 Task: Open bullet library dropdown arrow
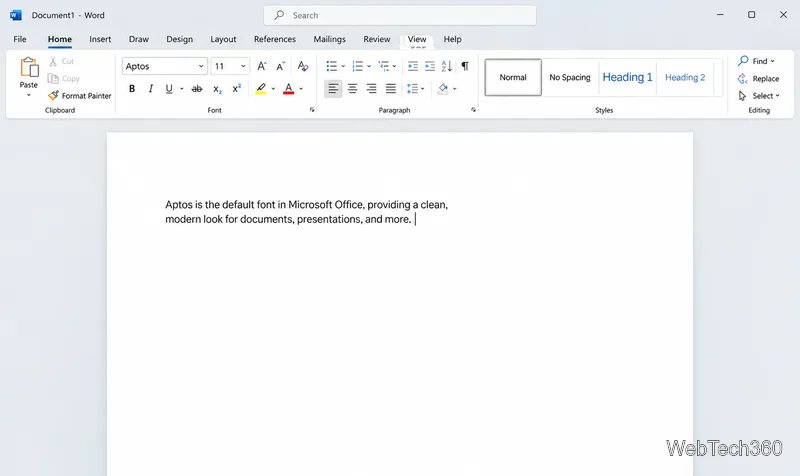click(343, 66)
